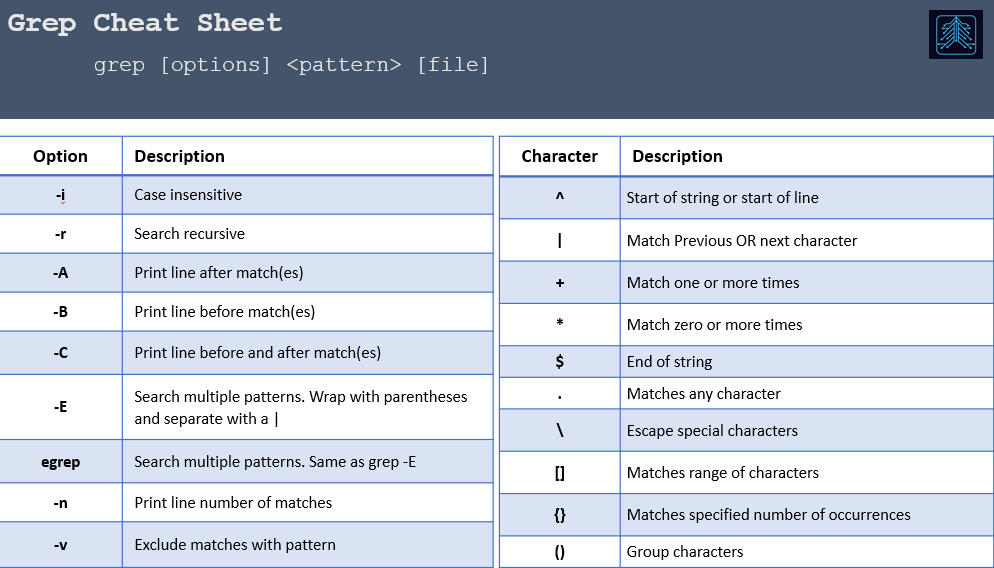The image size is (994, 568).
Task: Select the plus + character cell
Action: (x=560, y=283)
